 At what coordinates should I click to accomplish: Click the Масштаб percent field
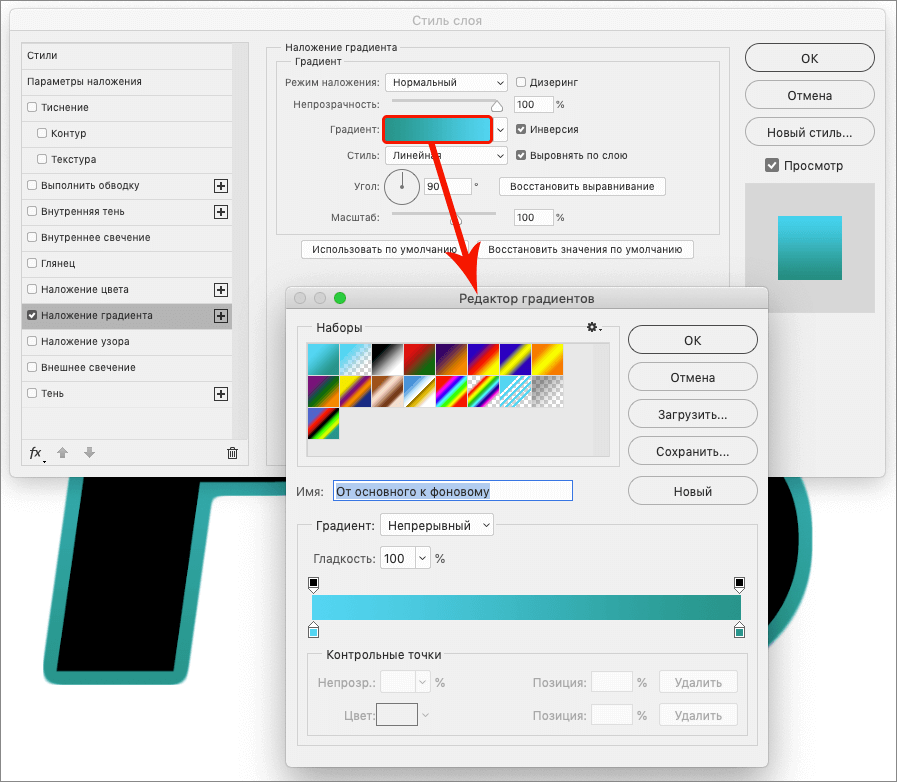(534, 217)
